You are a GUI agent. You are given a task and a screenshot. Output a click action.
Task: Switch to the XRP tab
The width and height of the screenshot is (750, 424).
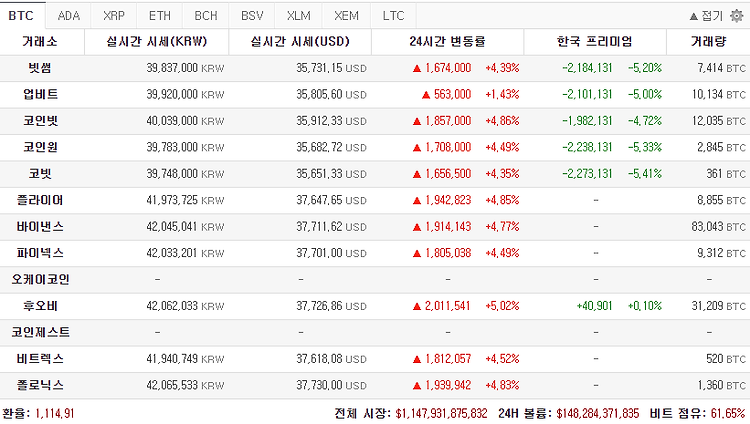(114, 16)
